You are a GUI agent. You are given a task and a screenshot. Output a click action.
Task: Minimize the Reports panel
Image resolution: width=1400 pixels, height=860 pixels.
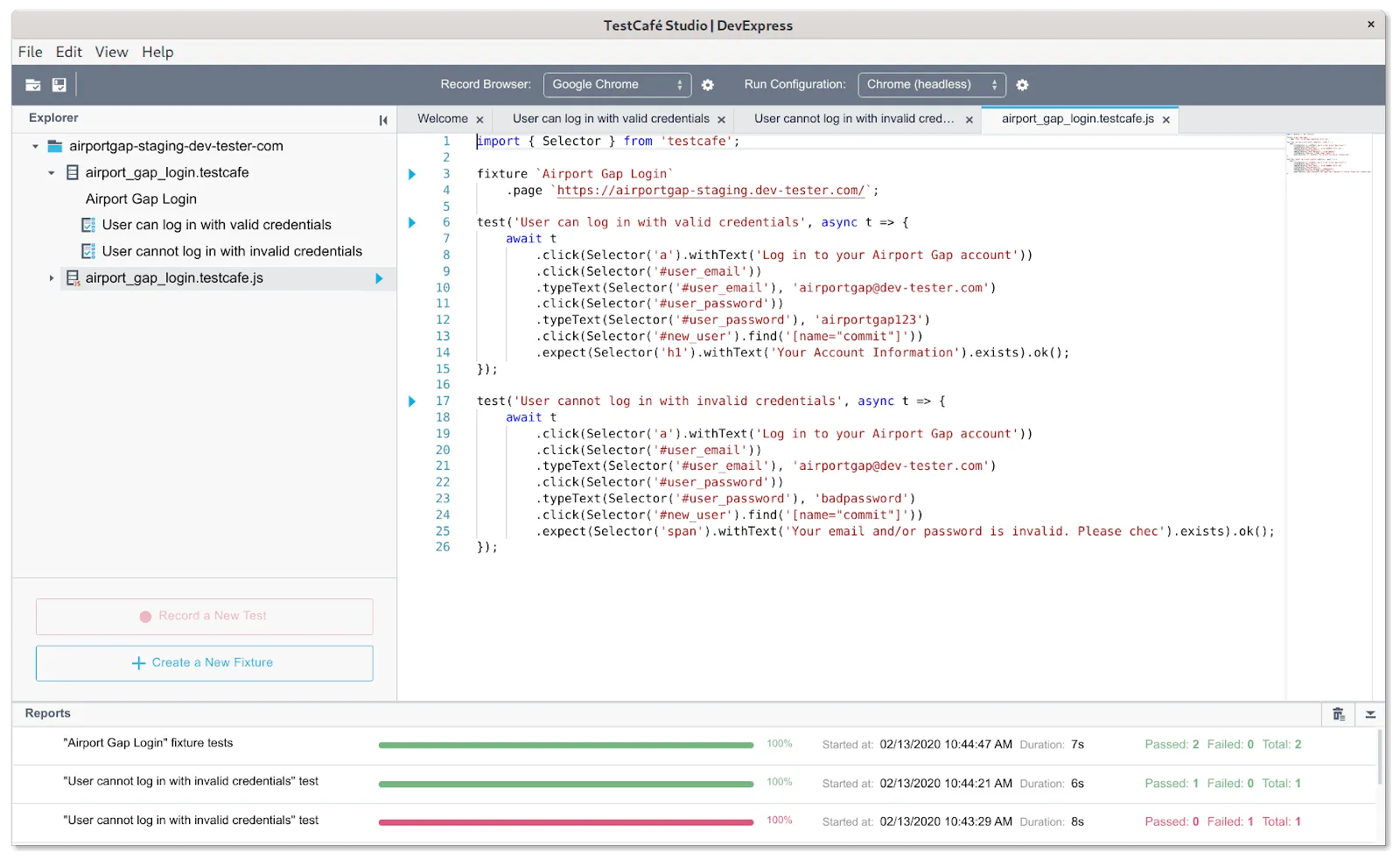tap(1370, 714)
